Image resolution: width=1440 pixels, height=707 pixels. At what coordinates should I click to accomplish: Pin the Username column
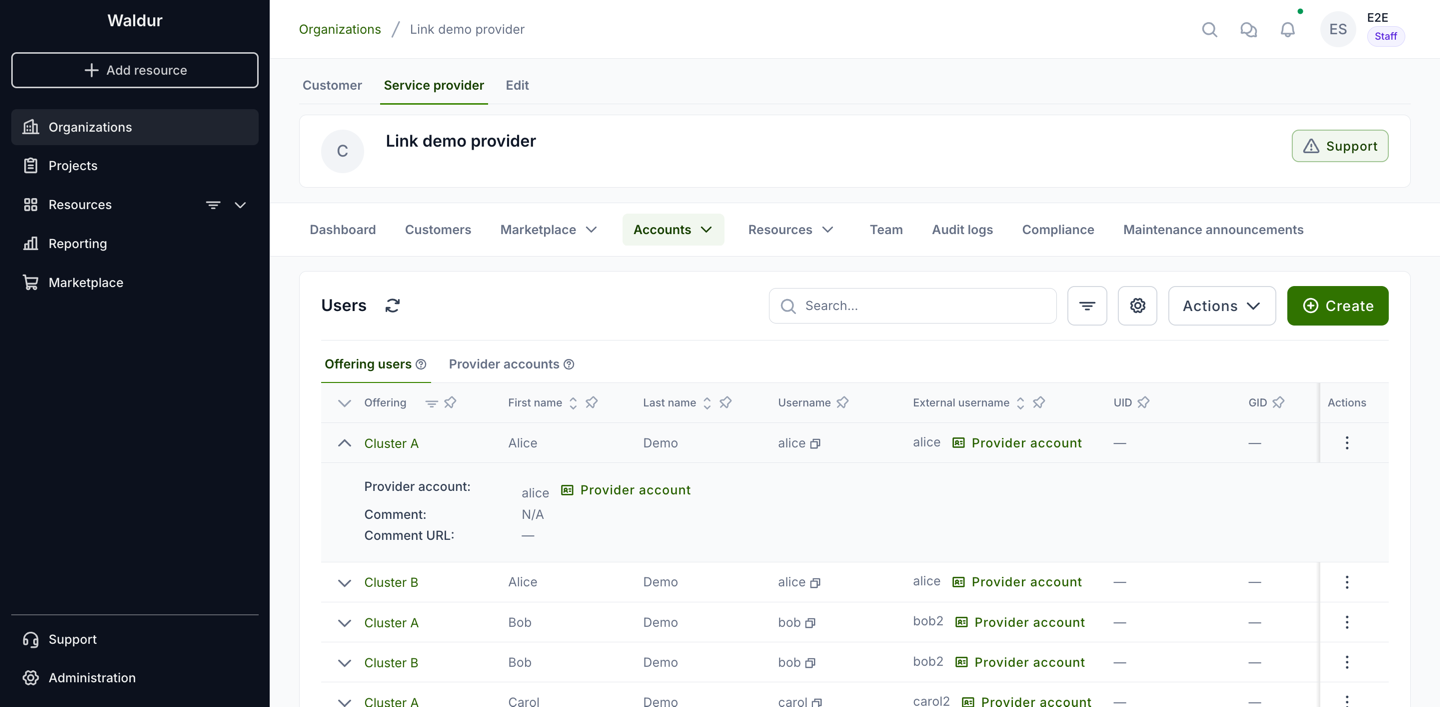pos(843,403)
